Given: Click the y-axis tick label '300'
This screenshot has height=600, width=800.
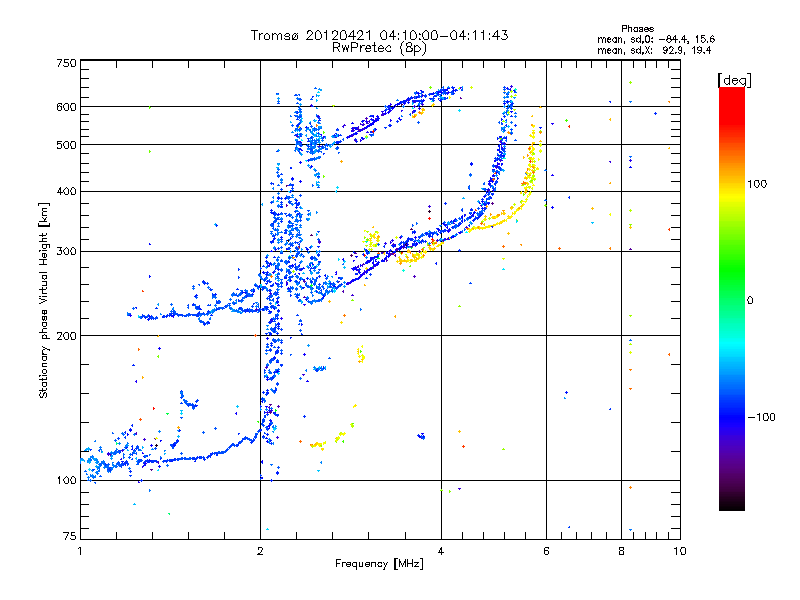Looking at the screenshot, I should pos(66,252).
